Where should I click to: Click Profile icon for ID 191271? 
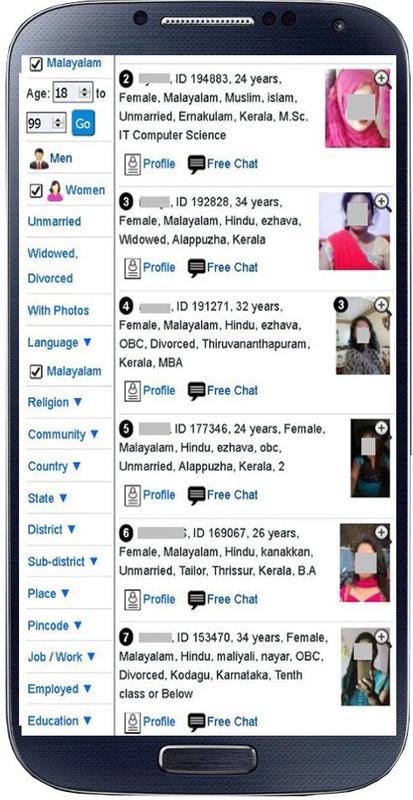tap(133, 391)
